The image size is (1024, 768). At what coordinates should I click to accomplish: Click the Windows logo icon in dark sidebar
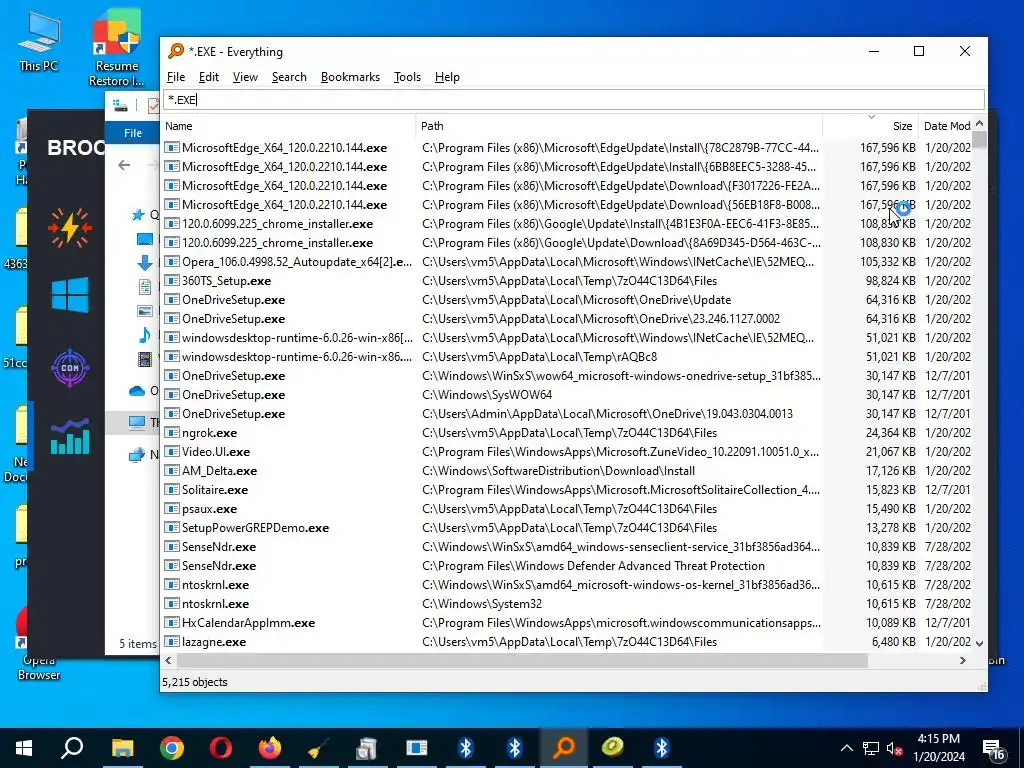click(x=70, y=295)
